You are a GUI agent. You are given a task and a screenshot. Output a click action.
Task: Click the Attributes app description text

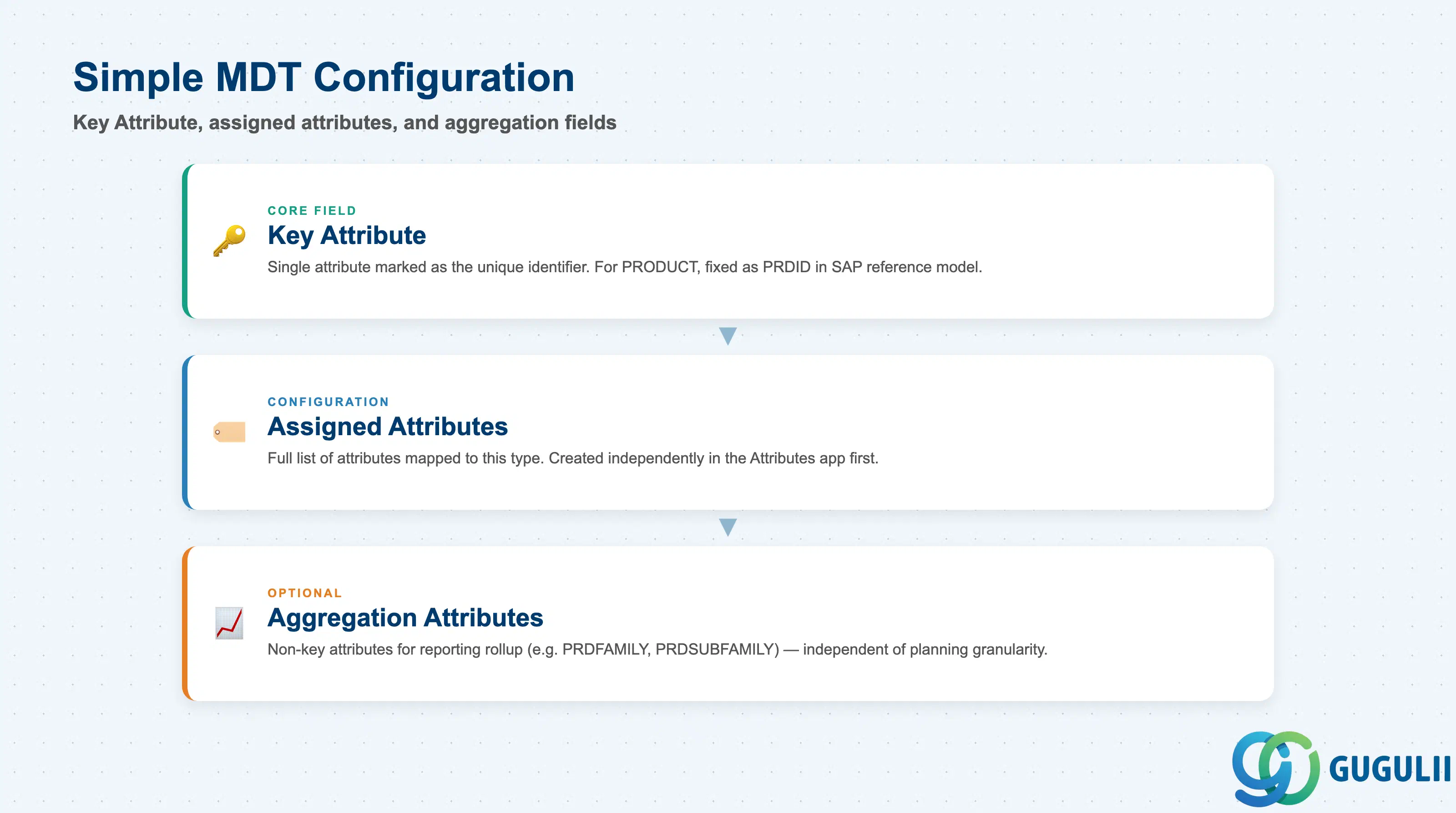tap(572, 458)
